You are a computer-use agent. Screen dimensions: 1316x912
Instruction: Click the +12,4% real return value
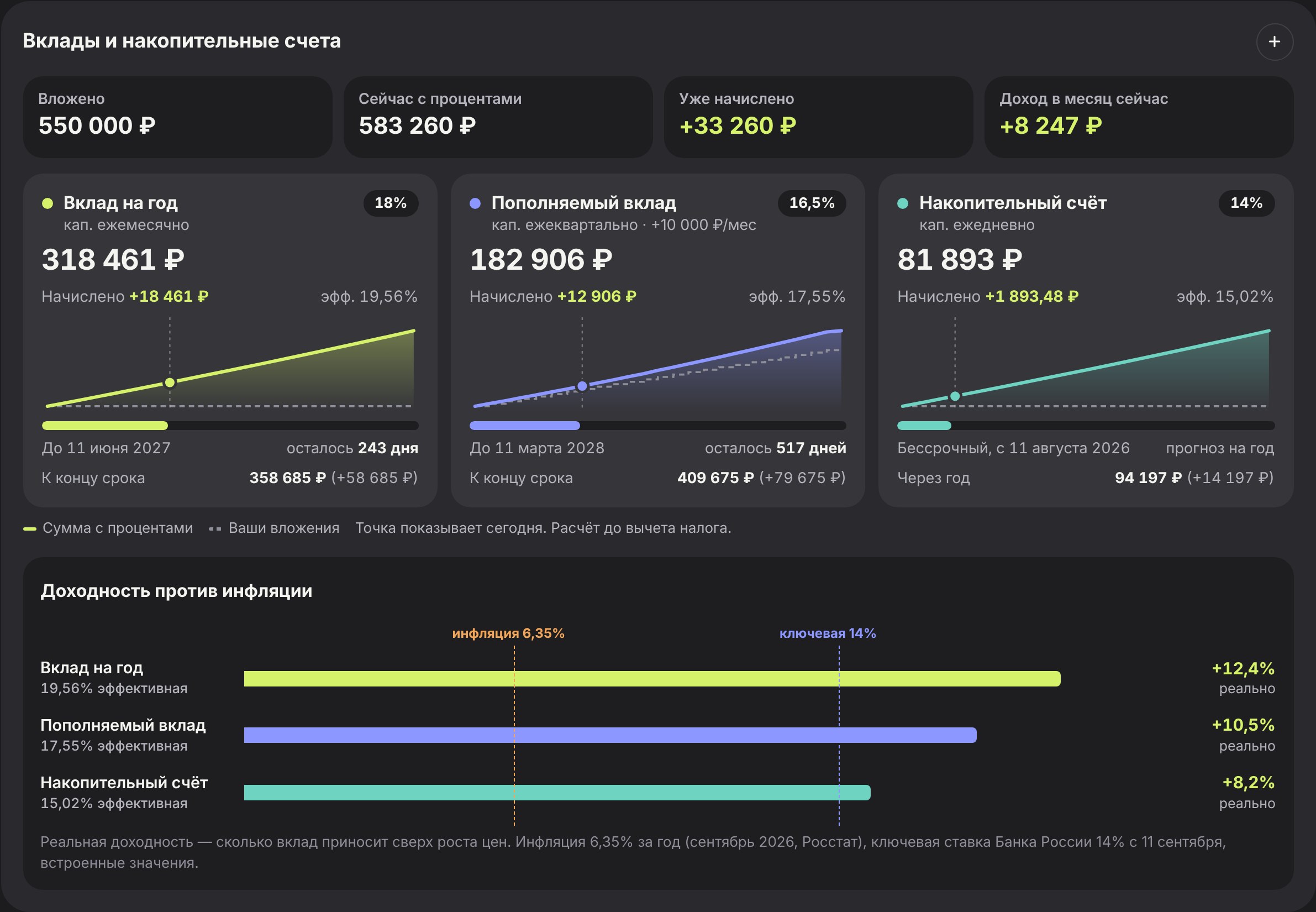coord(1243,669)
